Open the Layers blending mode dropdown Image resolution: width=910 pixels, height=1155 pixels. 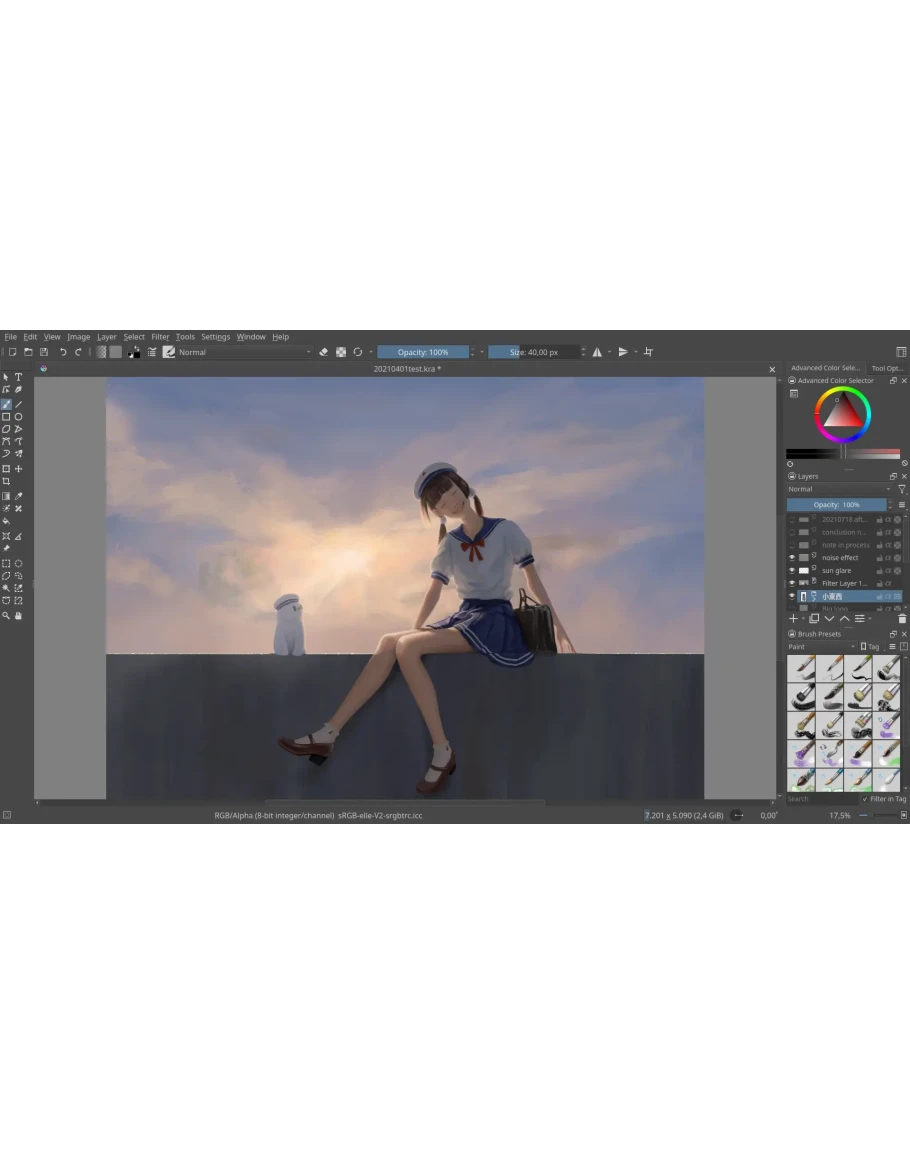click(838, 489)
